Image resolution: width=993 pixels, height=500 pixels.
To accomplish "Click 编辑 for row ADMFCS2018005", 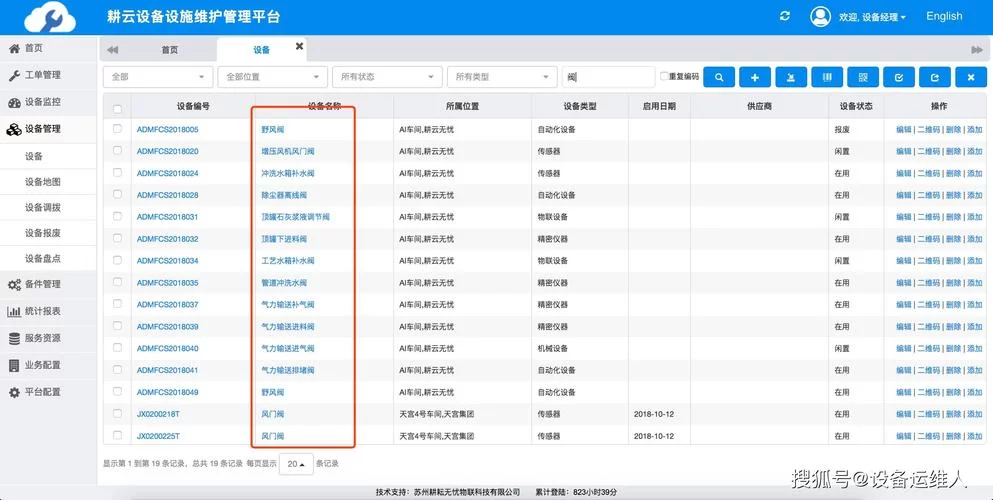I will [x=903, y=130].
